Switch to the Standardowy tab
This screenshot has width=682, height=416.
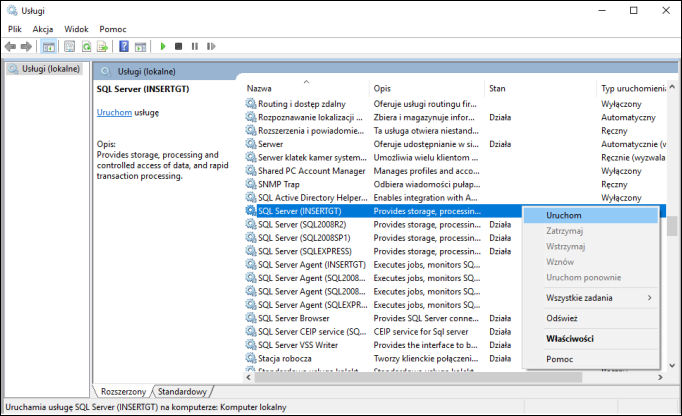[x=182, y=392]
